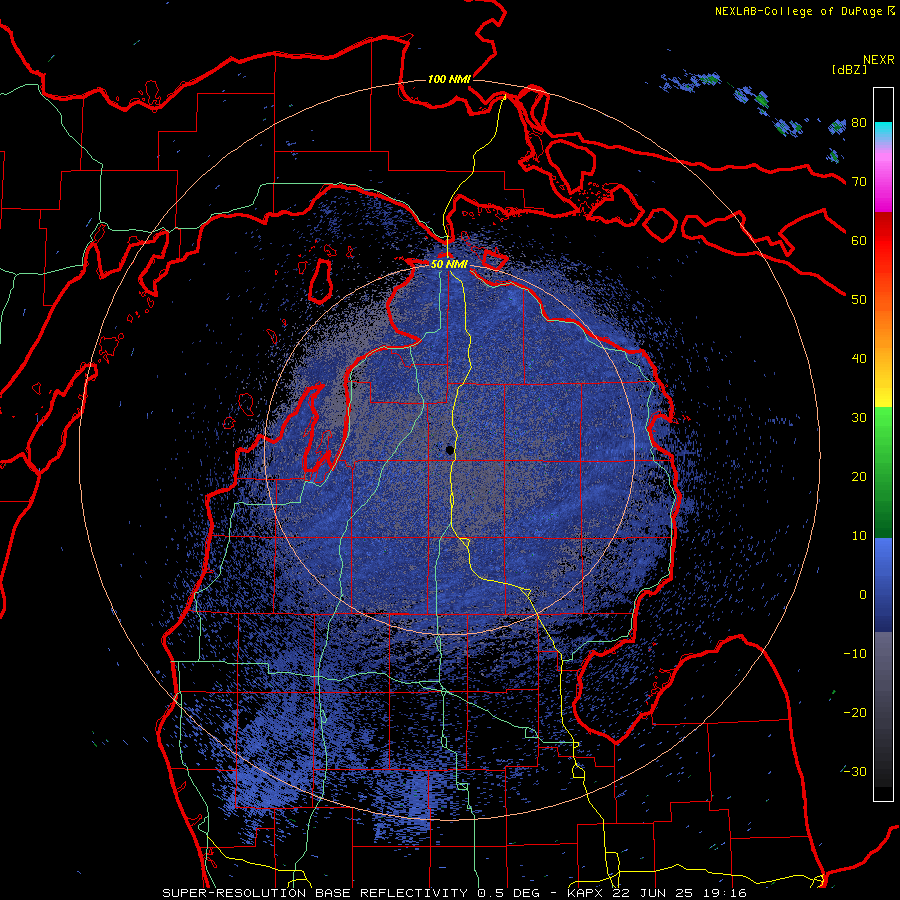Click the 70 value on the dBZ scale
Image resolution: width=900 pixels, height=900 pixels.
coord(859,182)
